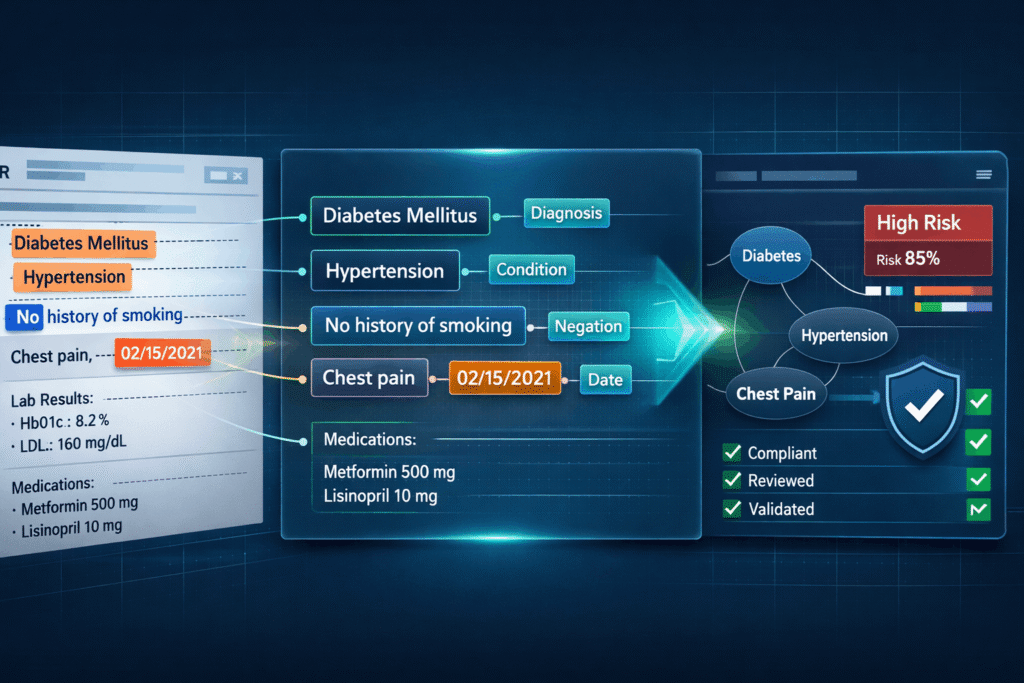Click the Negation label tag

tap(590, 325)
